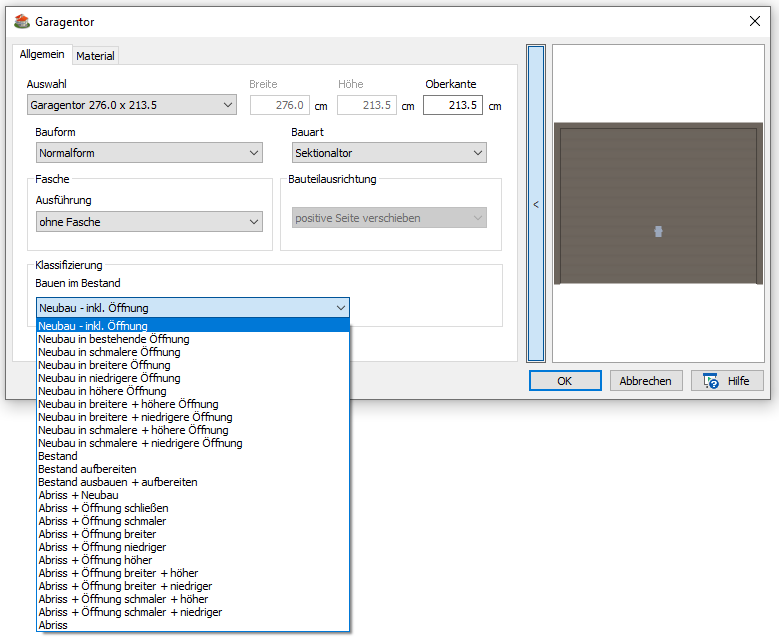The width and height of the screenshot is (779, 642).
Task: Confirm the dialog with OK
Action: coord(564,381)
